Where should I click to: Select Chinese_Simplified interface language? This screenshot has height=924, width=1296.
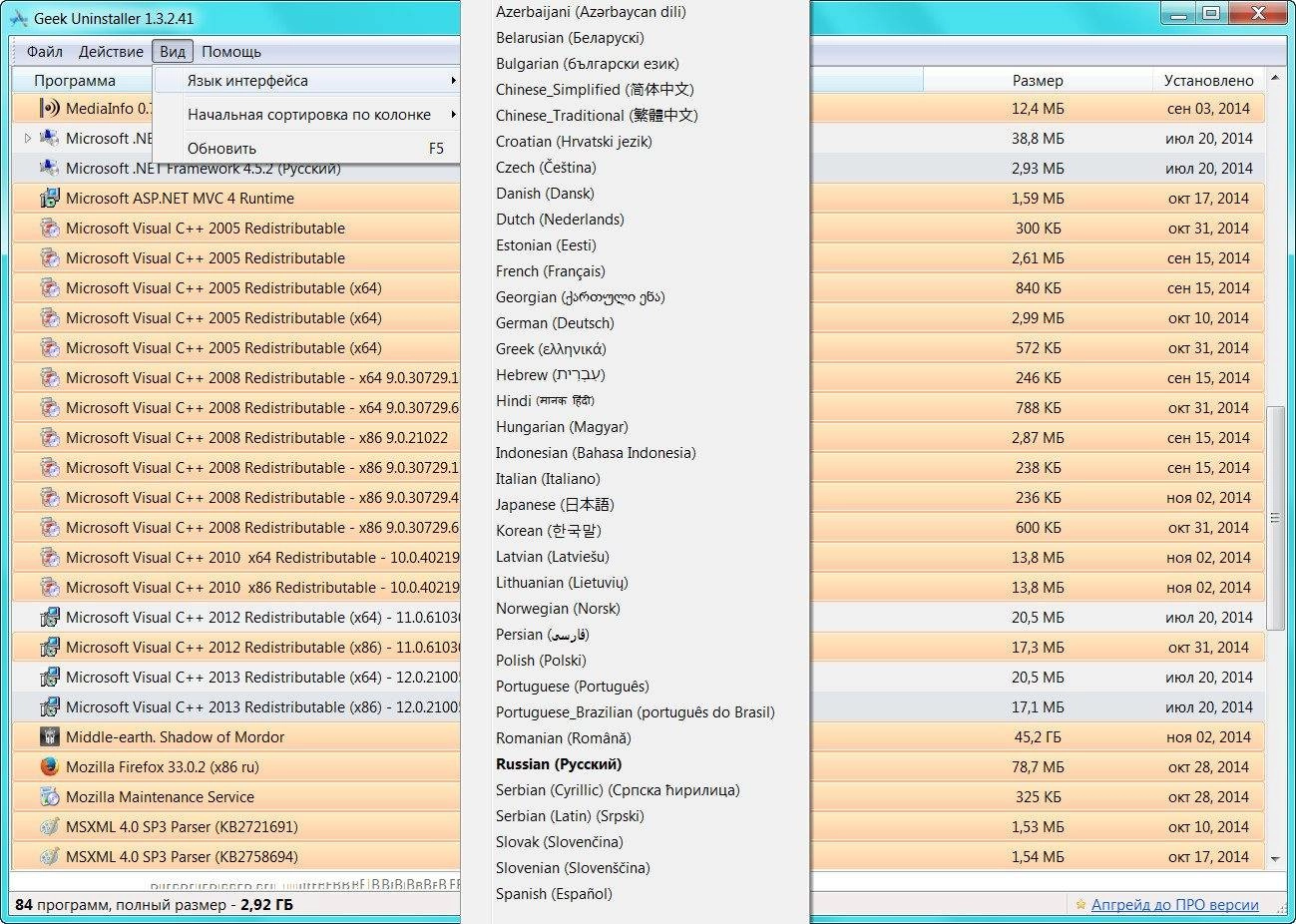click(x=595, y=90)
